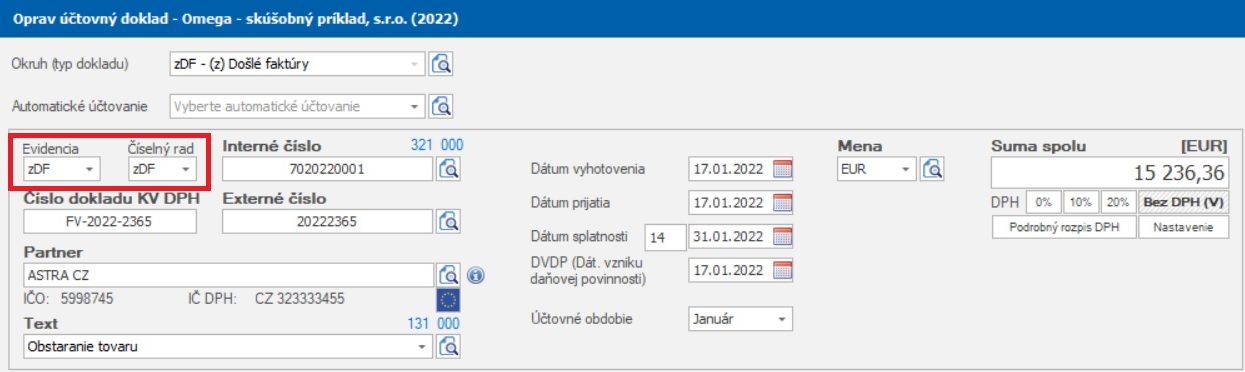
Task: Open lookup icon next to Okruh dropdown
Action: pos(442,64)
